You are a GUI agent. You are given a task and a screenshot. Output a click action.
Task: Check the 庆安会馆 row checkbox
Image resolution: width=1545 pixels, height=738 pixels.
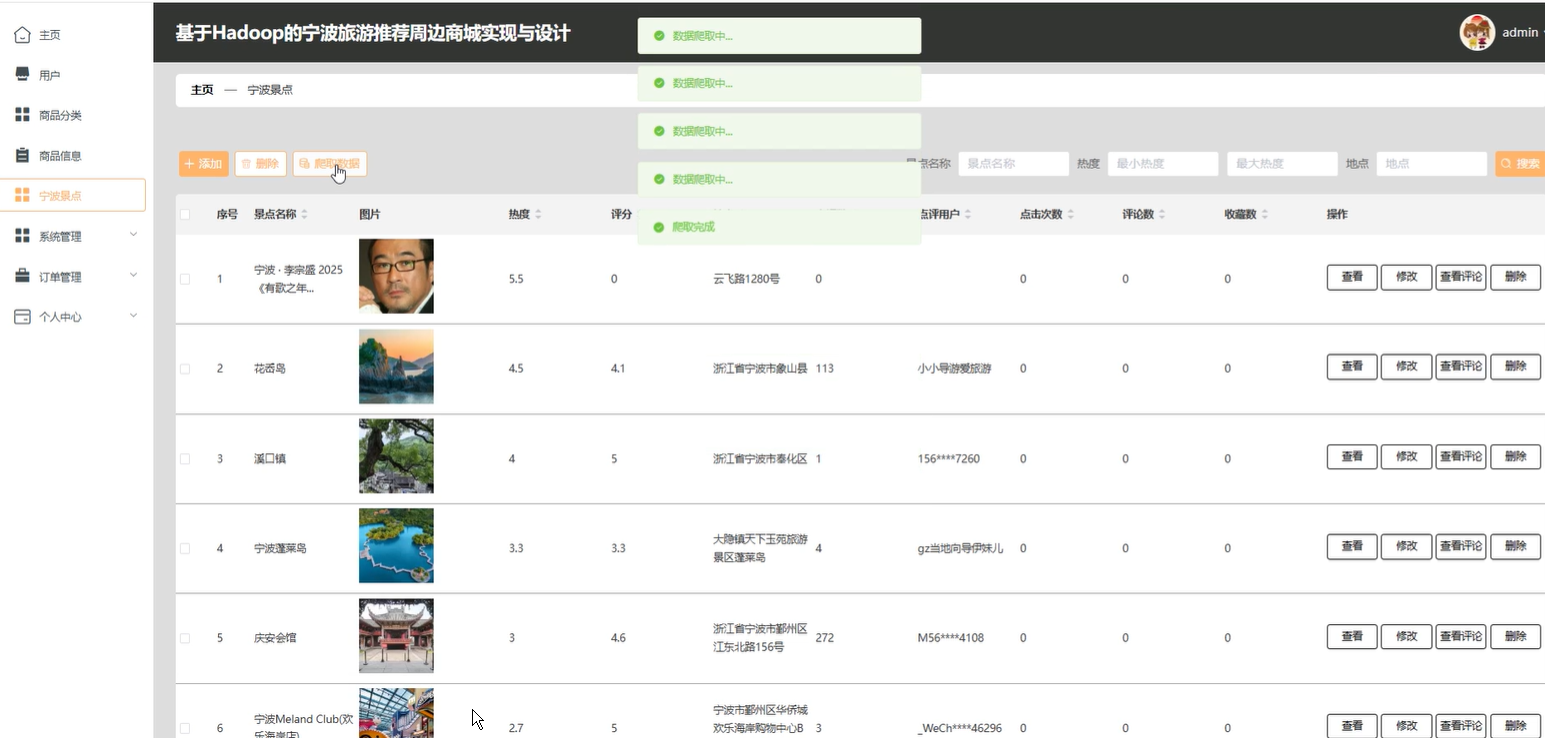pos(185,638)
